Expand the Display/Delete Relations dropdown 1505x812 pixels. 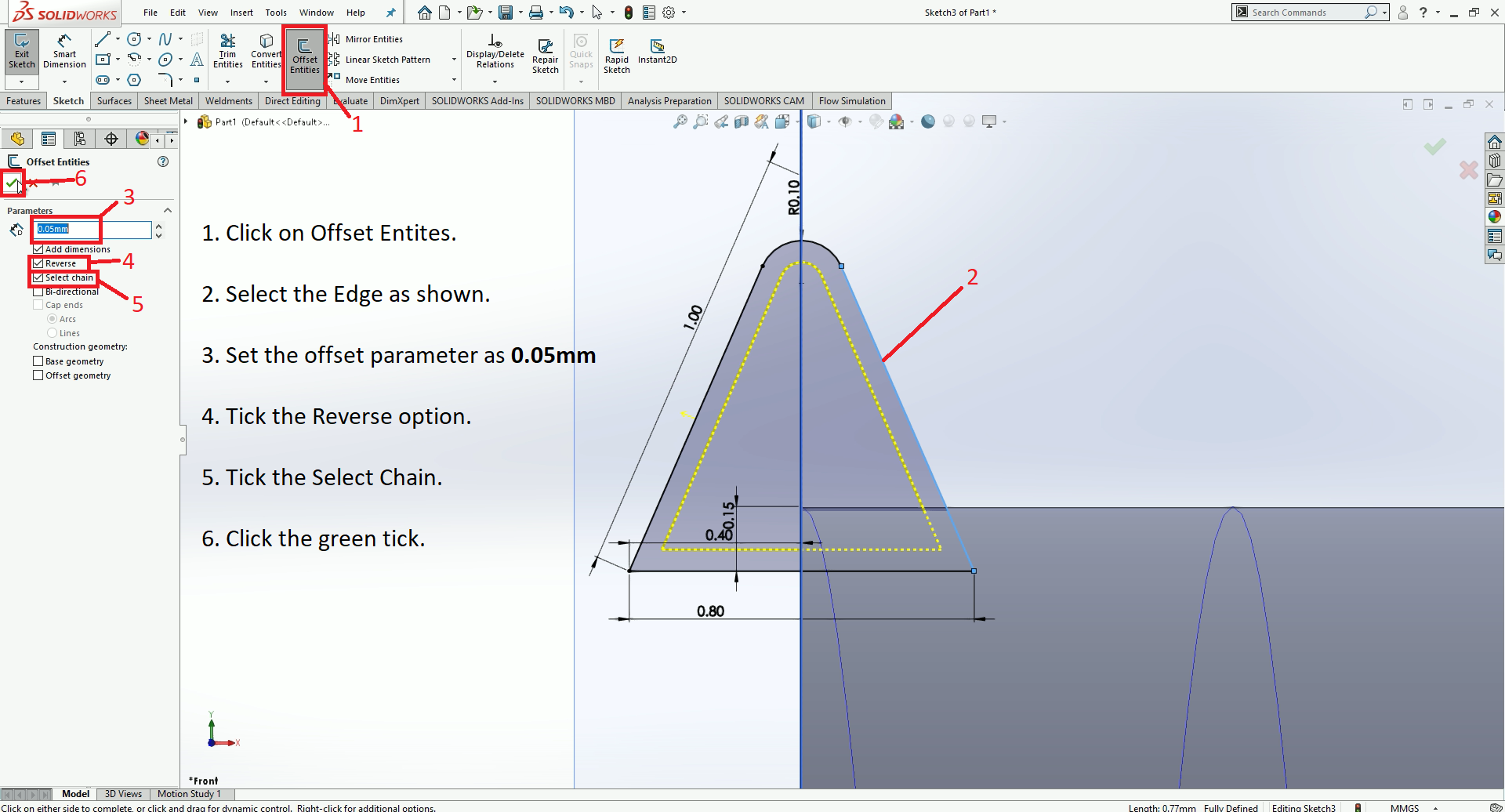coord(495,82)
